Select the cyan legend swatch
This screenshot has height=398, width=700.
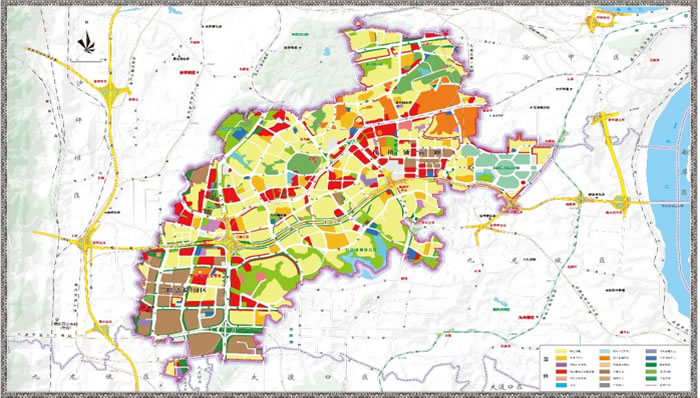pyautogui.click(x=562, y=385)
